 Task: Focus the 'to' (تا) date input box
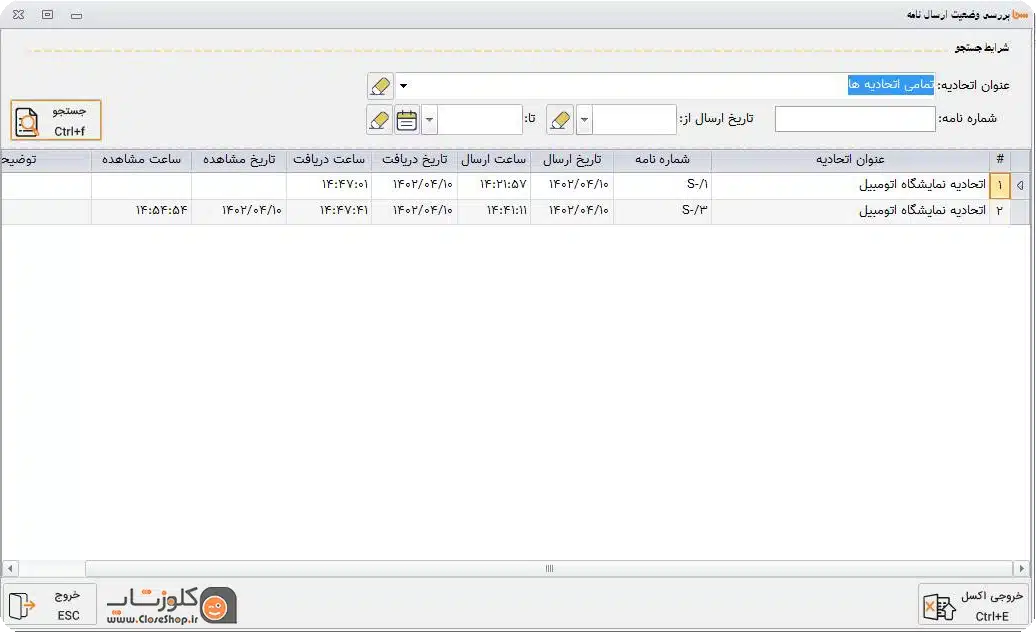tap(480, 120)
